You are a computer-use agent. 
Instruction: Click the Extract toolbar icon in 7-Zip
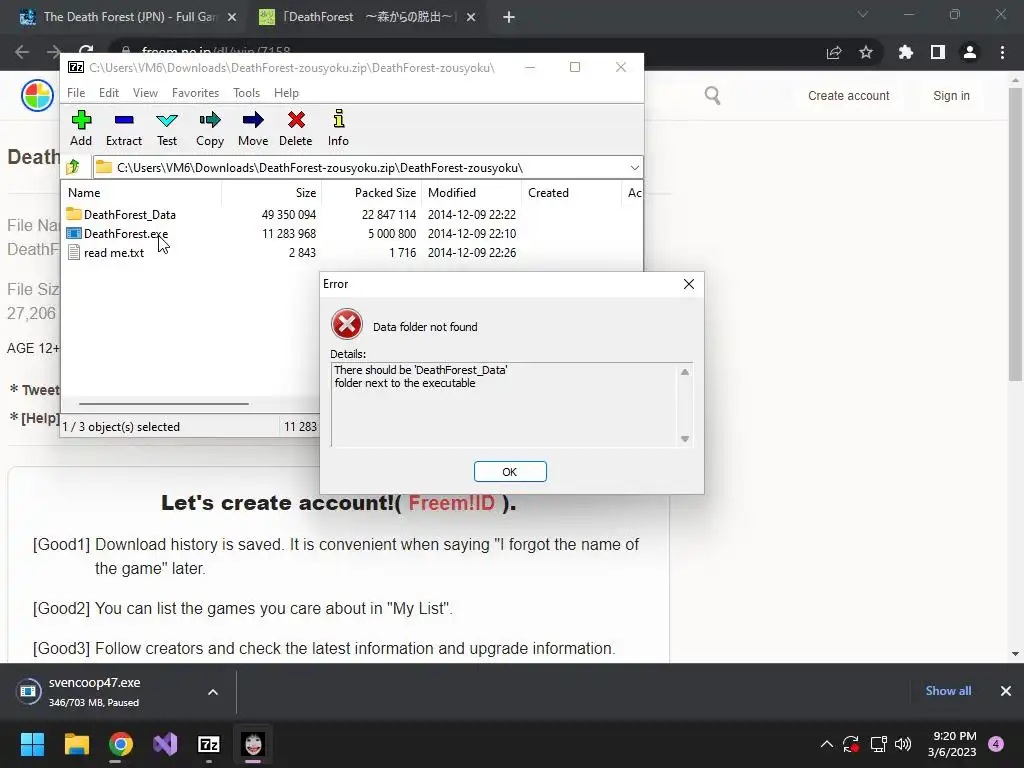123,129
